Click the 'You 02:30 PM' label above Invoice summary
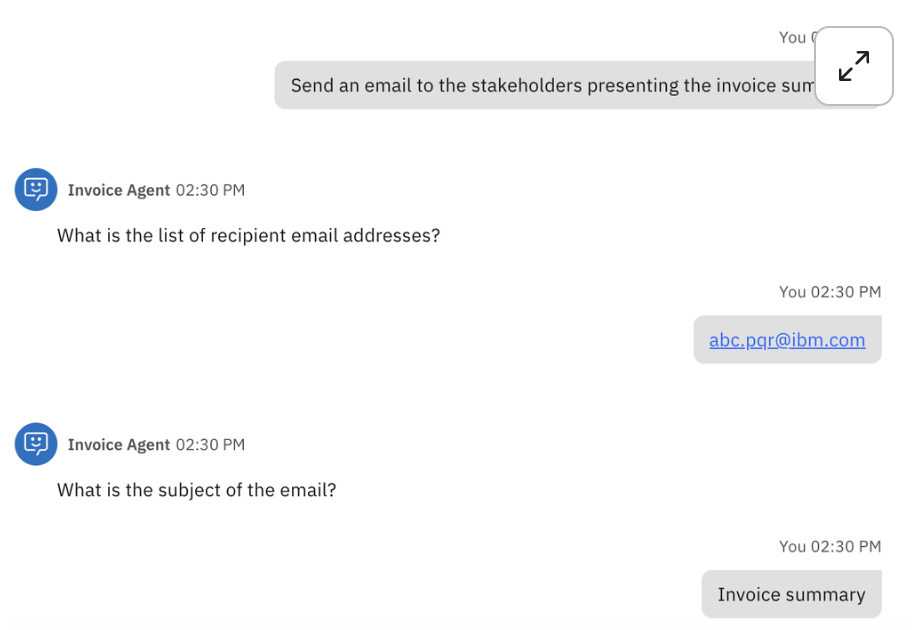924x630 pixels. [x=829, y=547]
